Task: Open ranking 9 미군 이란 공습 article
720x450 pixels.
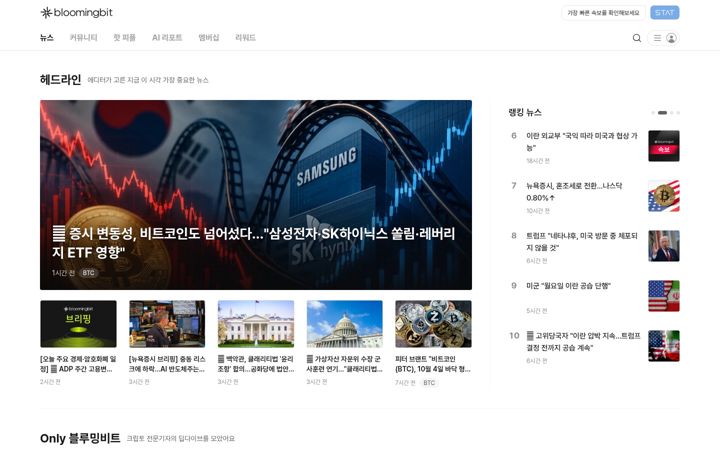Action: pos(568,286)
